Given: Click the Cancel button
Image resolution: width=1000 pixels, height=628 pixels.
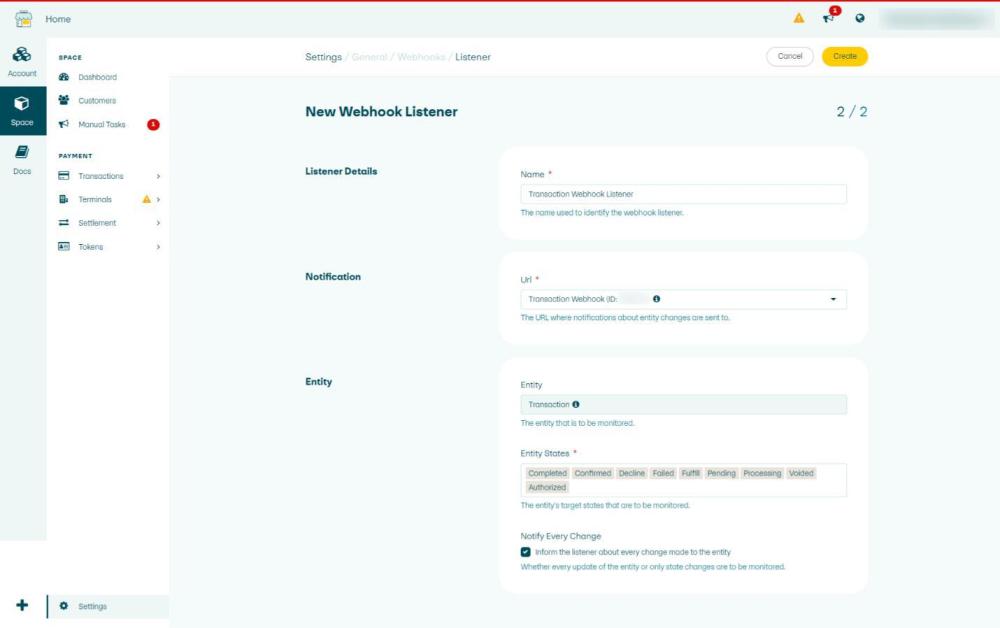Looking at the screenshot, I should coord(789,56).
